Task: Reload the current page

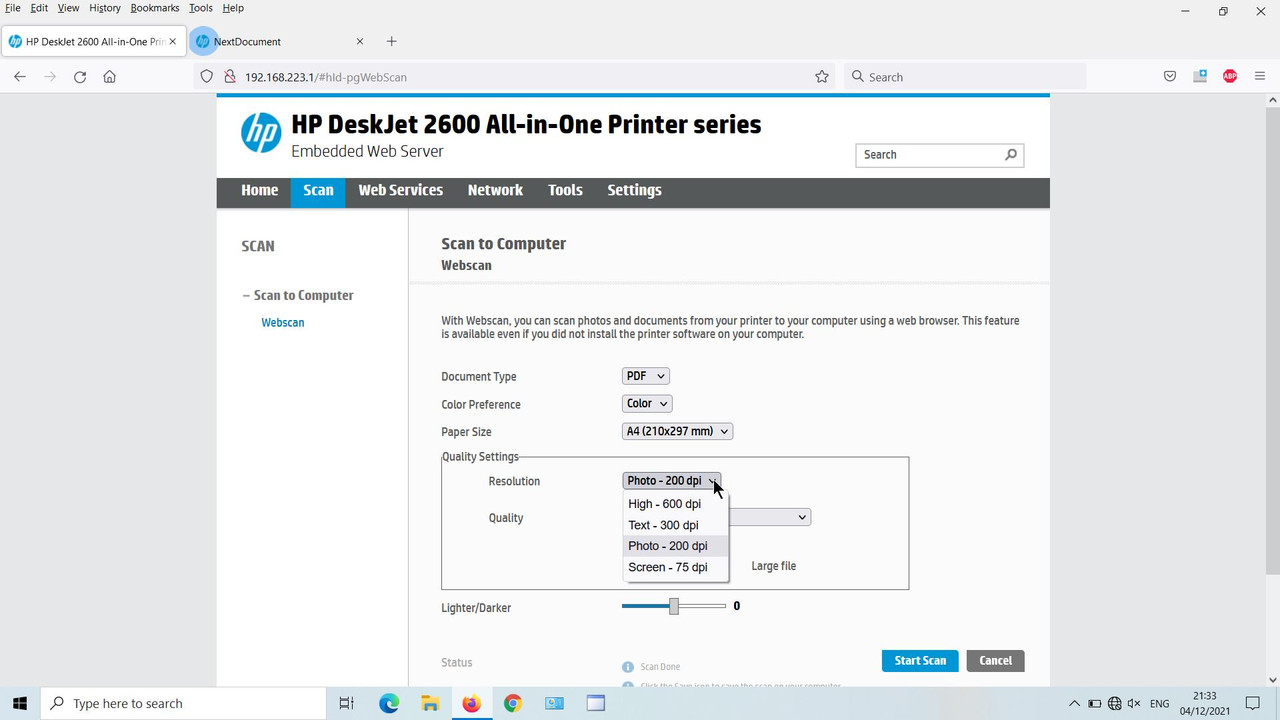Action: (x=80, y=77)
